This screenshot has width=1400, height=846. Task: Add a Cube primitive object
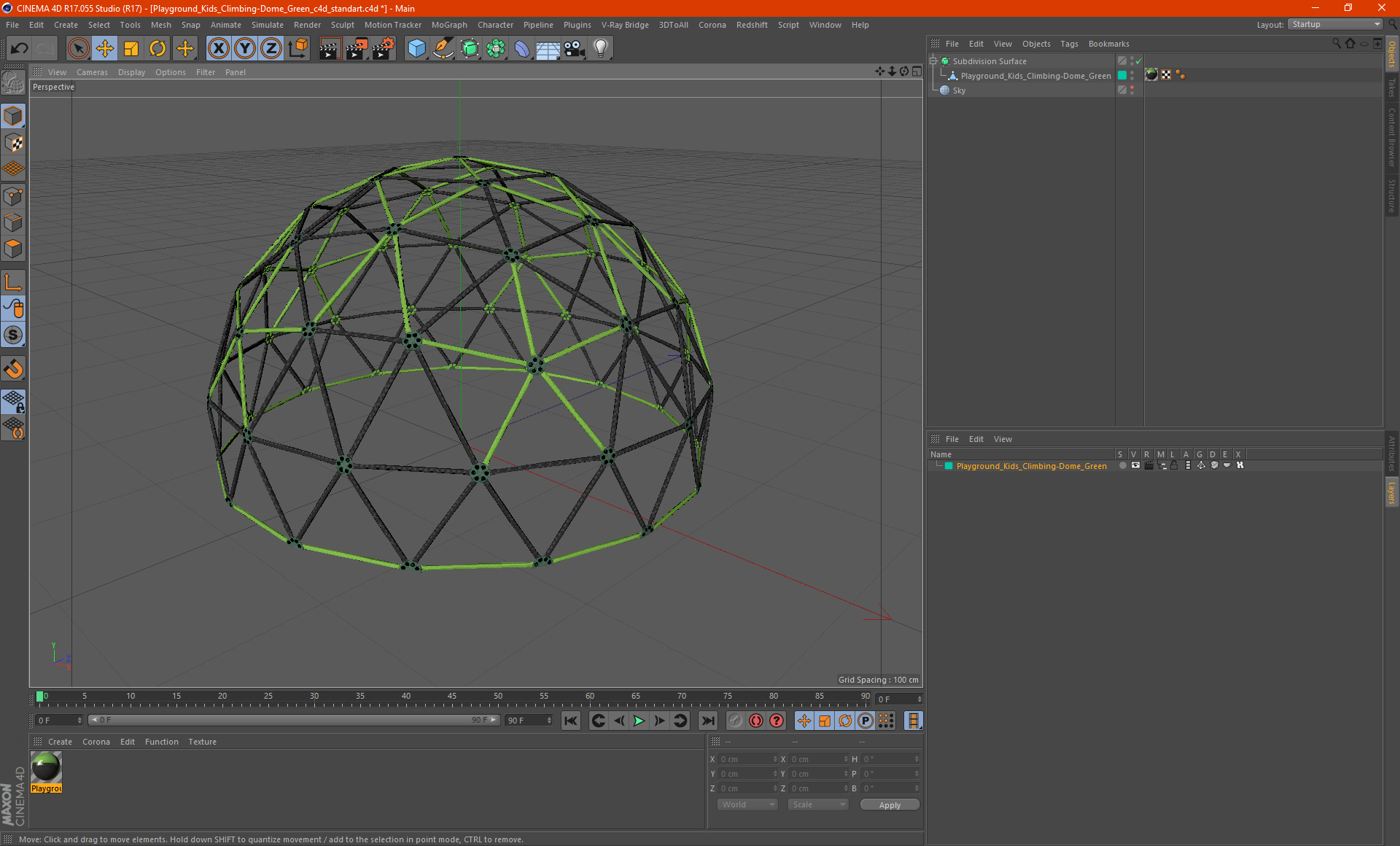pyautogui.click(x=416, y=49)
